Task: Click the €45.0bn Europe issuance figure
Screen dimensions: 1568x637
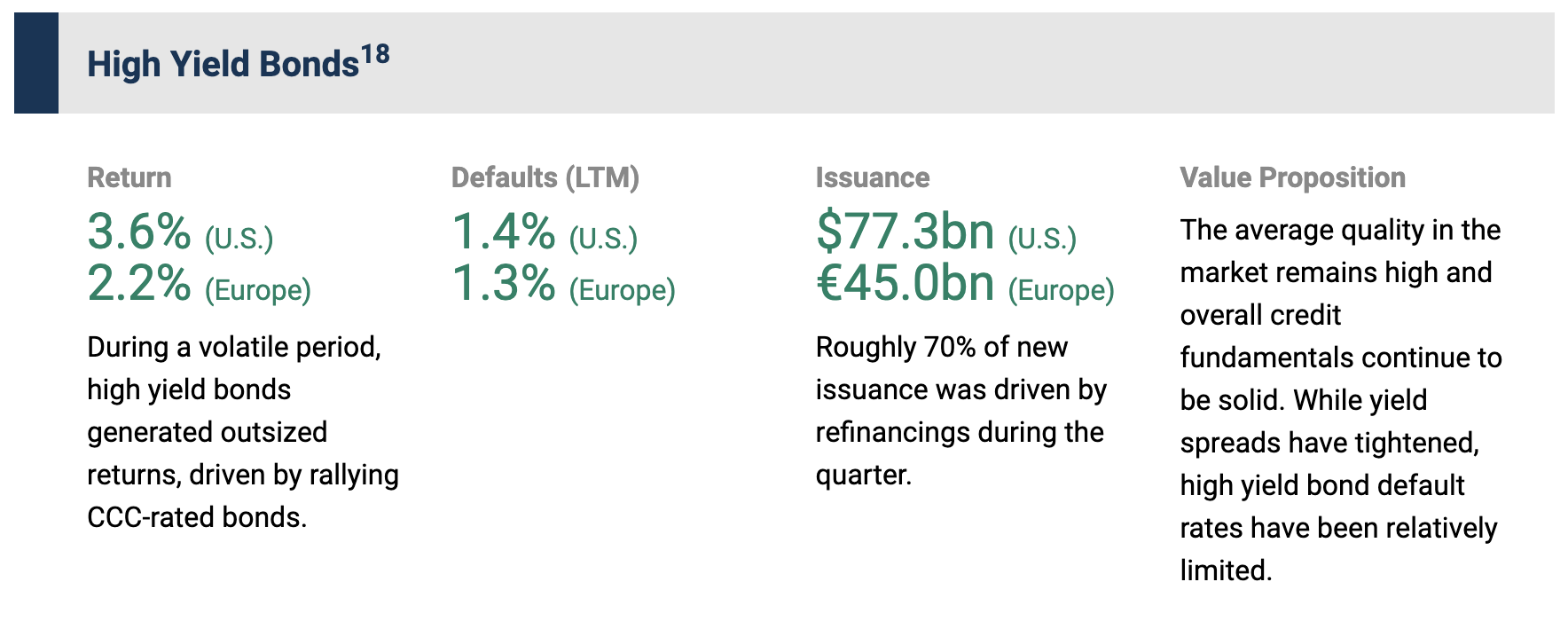Action: pyautogui.click(x=905, y=284)
